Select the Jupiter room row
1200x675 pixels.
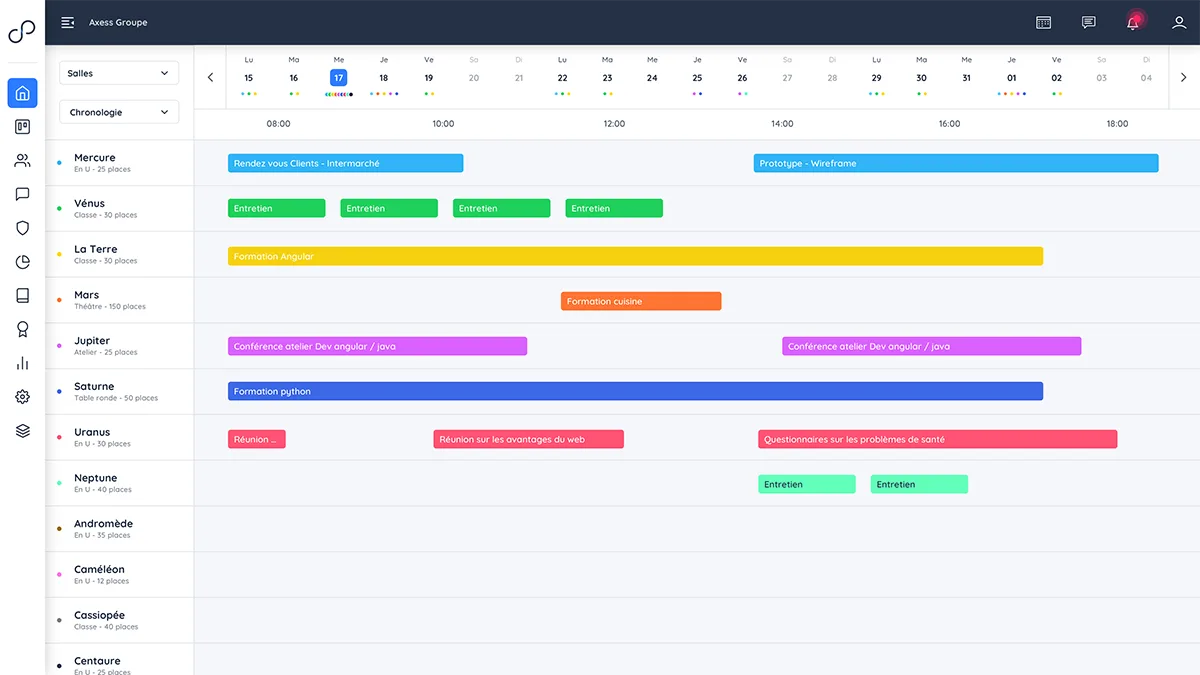click(x=120, y=346)
